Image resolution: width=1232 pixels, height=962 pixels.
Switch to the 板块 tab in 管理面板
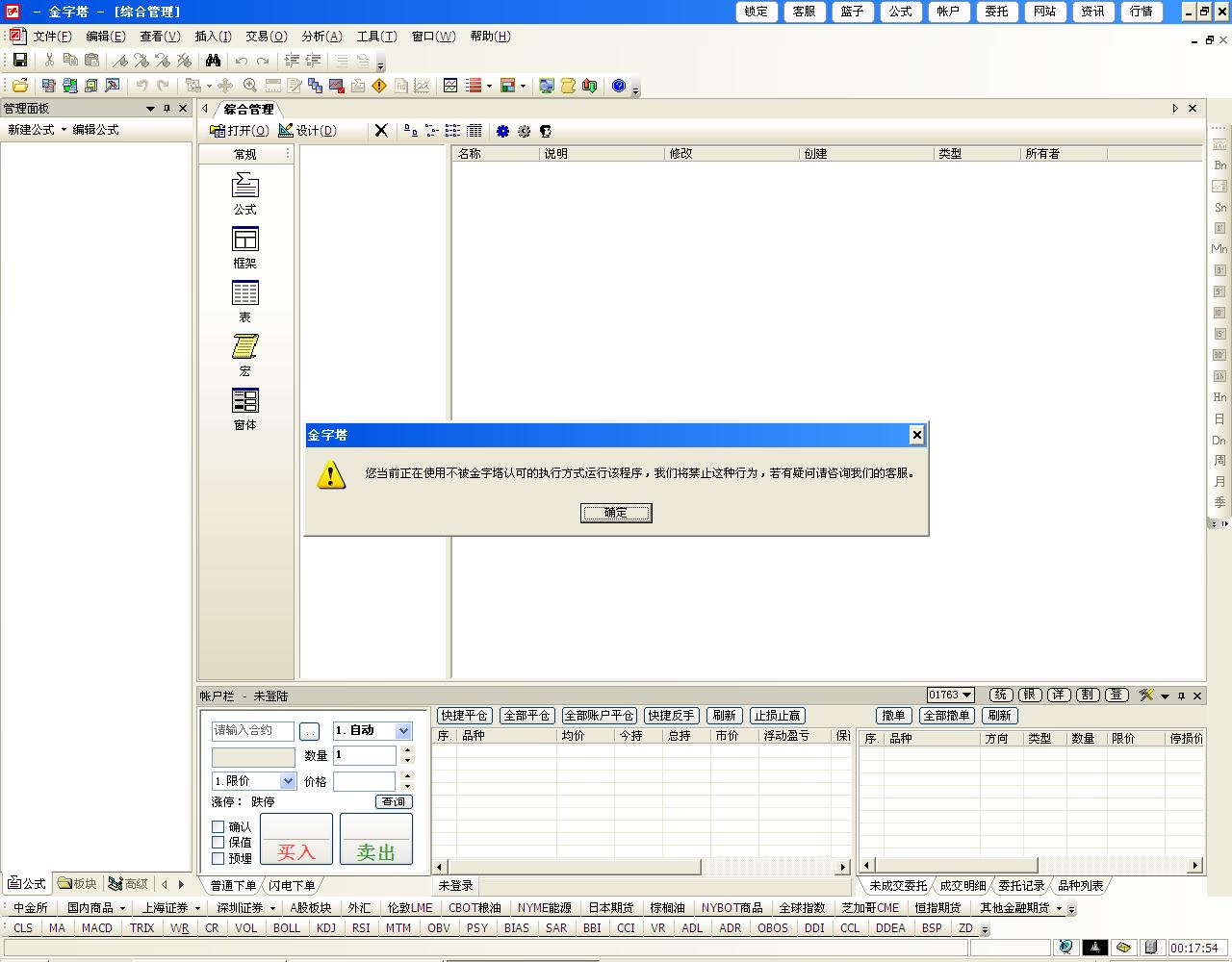(78, 883)
